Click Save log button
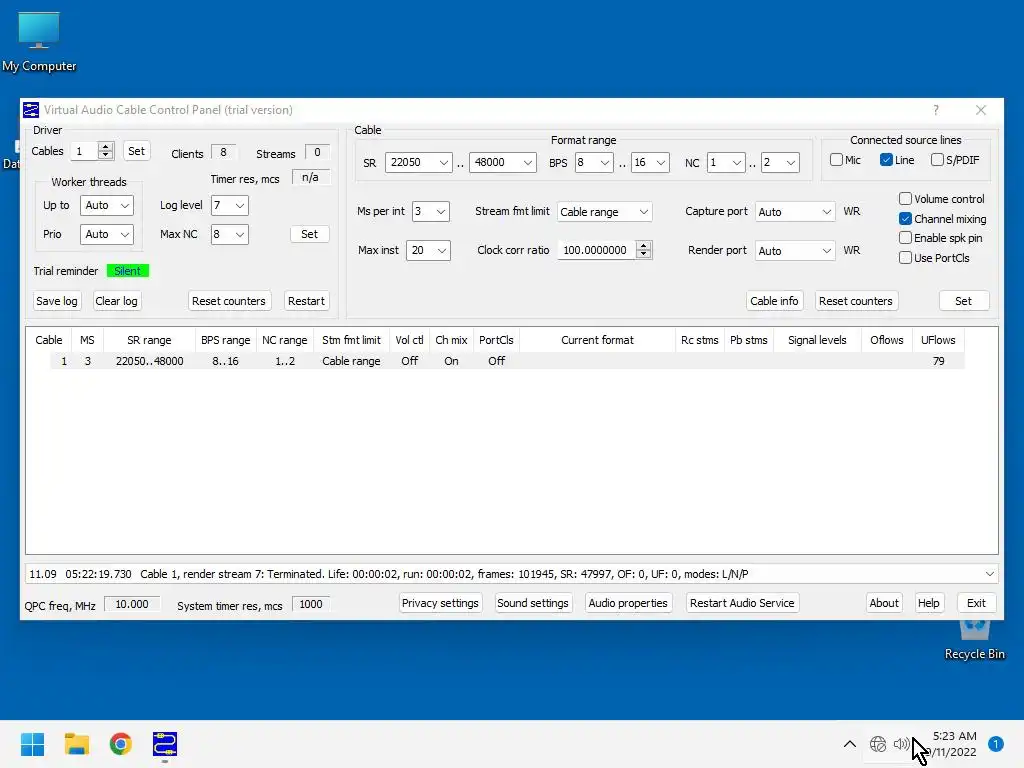 point(57,301)
